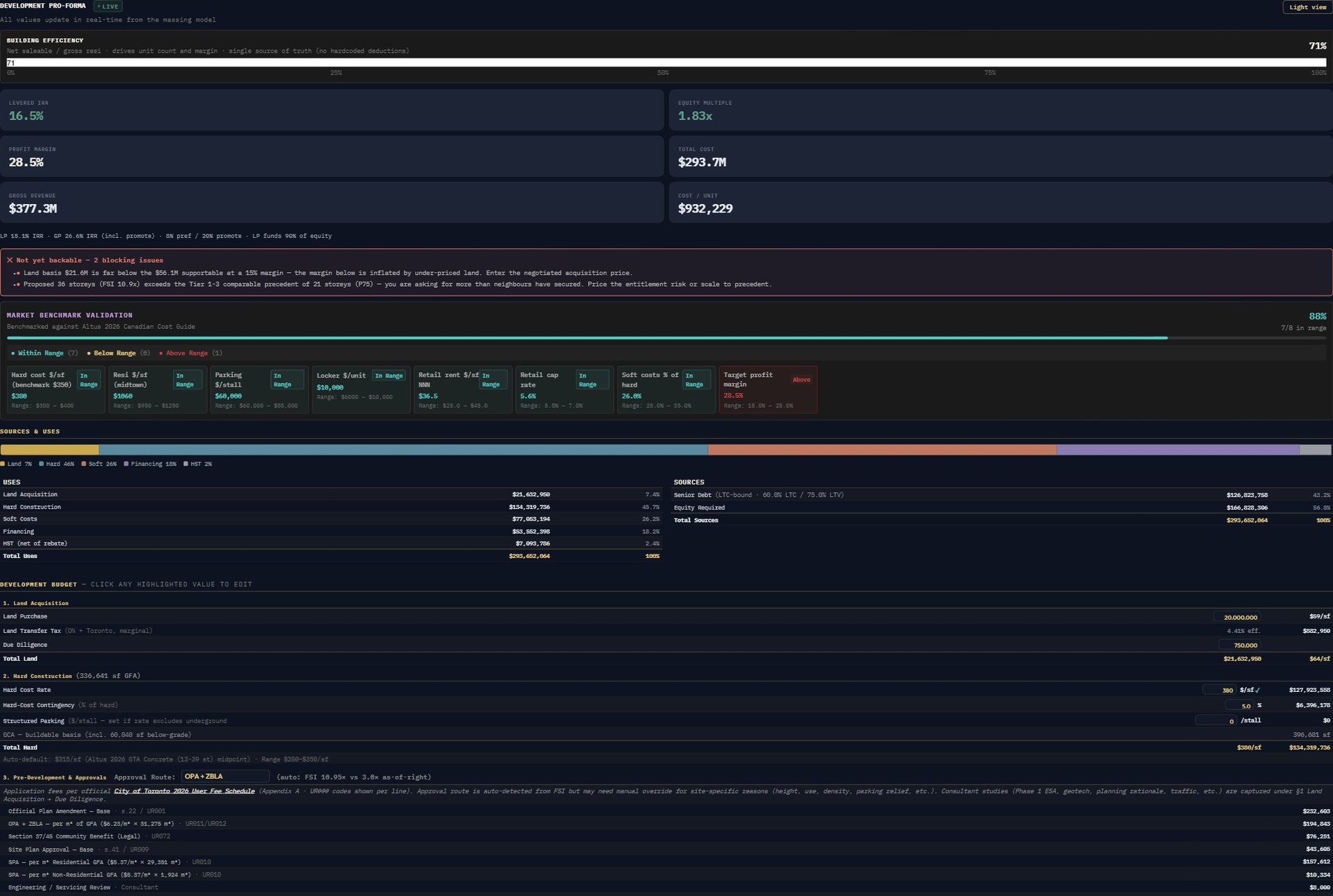Click Above badge on Target profit margin
Image resolution: width=1333 pixels, height=896 pixels.
point(801,380)
